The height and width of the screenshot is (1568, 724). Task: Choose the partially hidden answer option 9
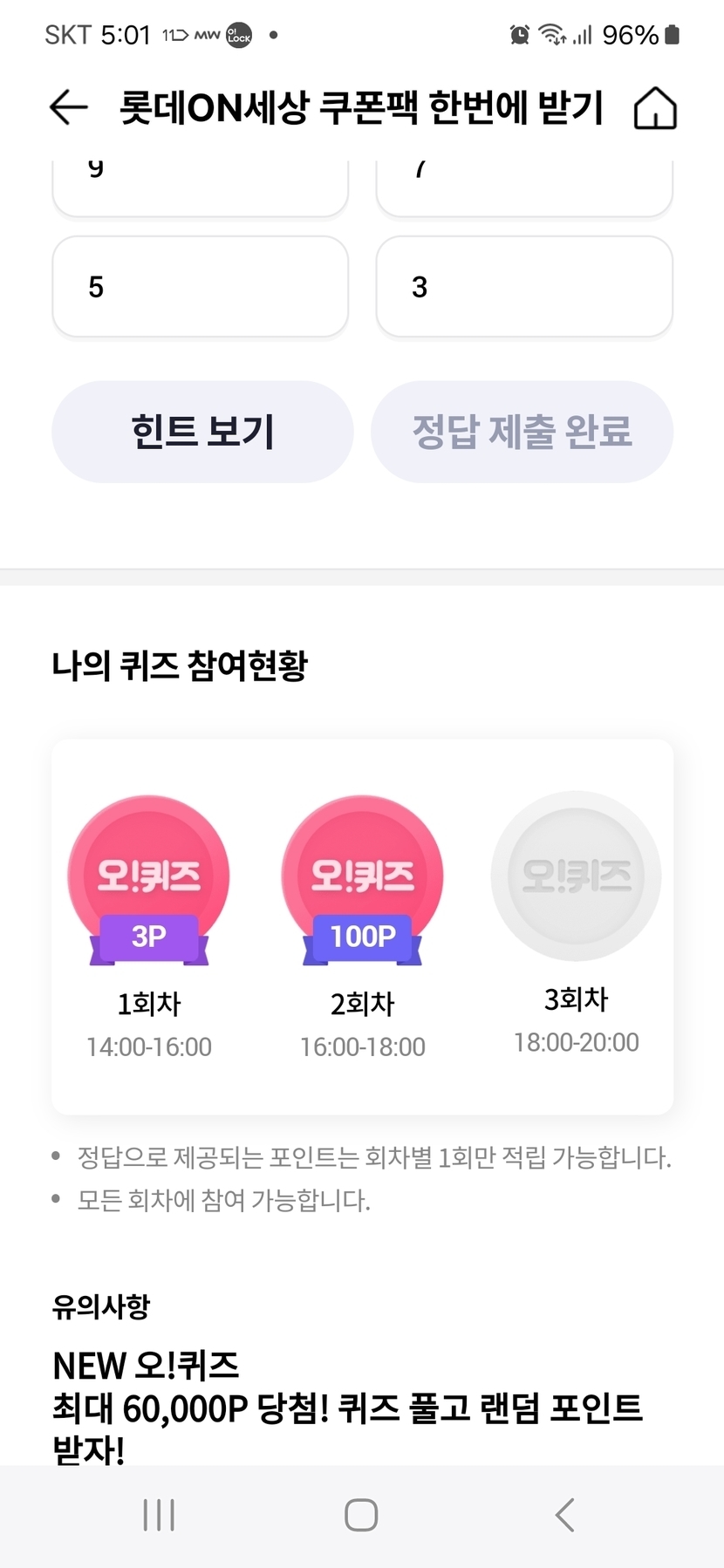(x=201, y=186)
